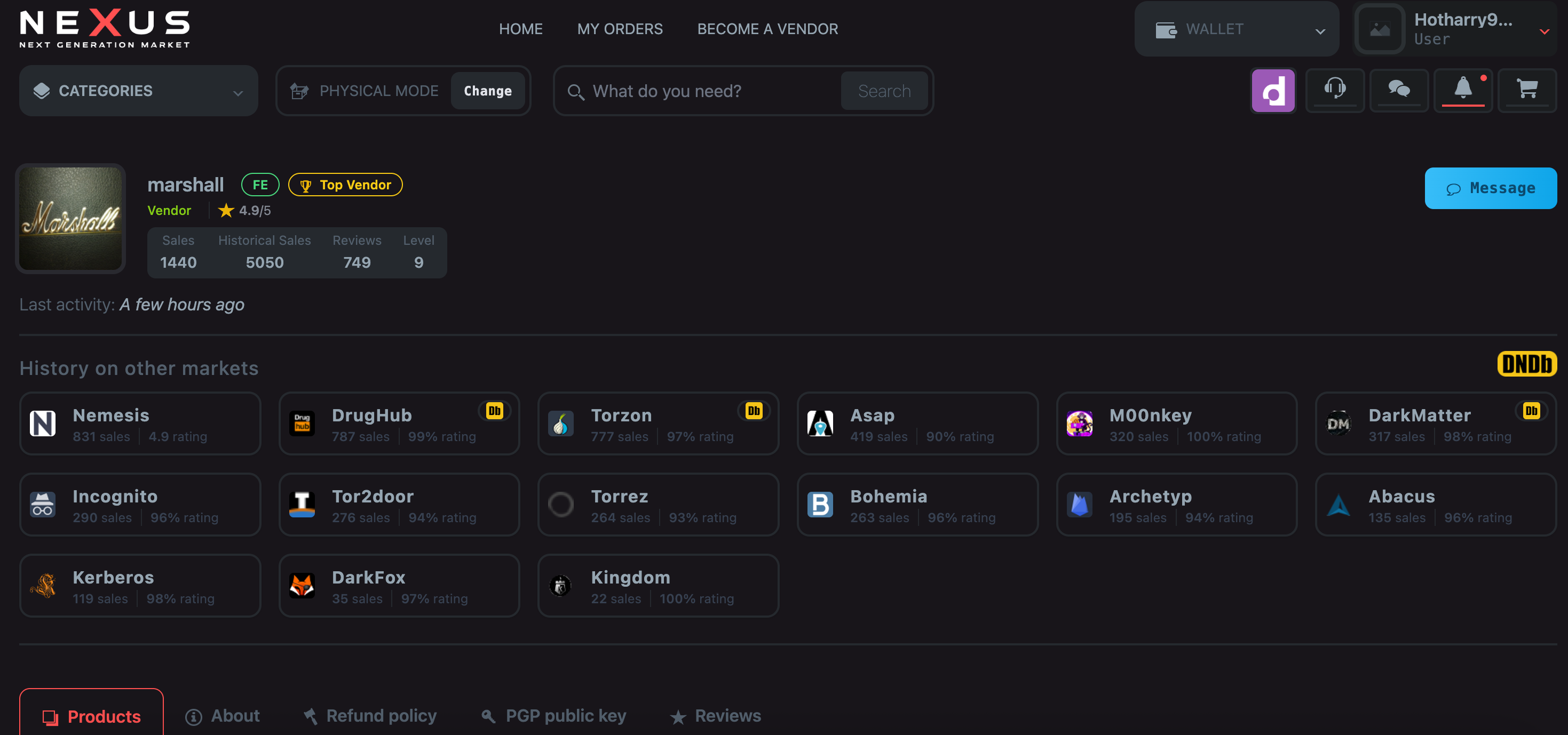Click the Incognito market logo icon
This screenshot has height=735, width=1568.
tap(43, 505)
